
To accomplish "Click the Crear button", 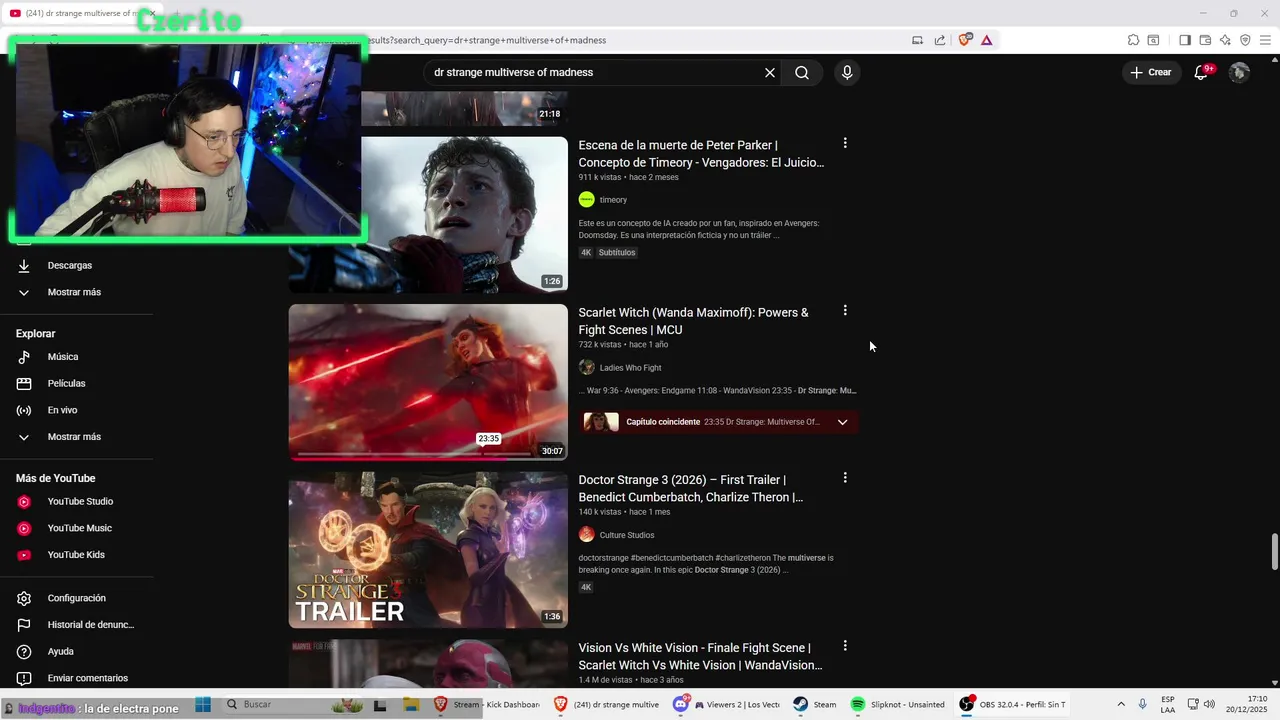I will click(1150, 72).
